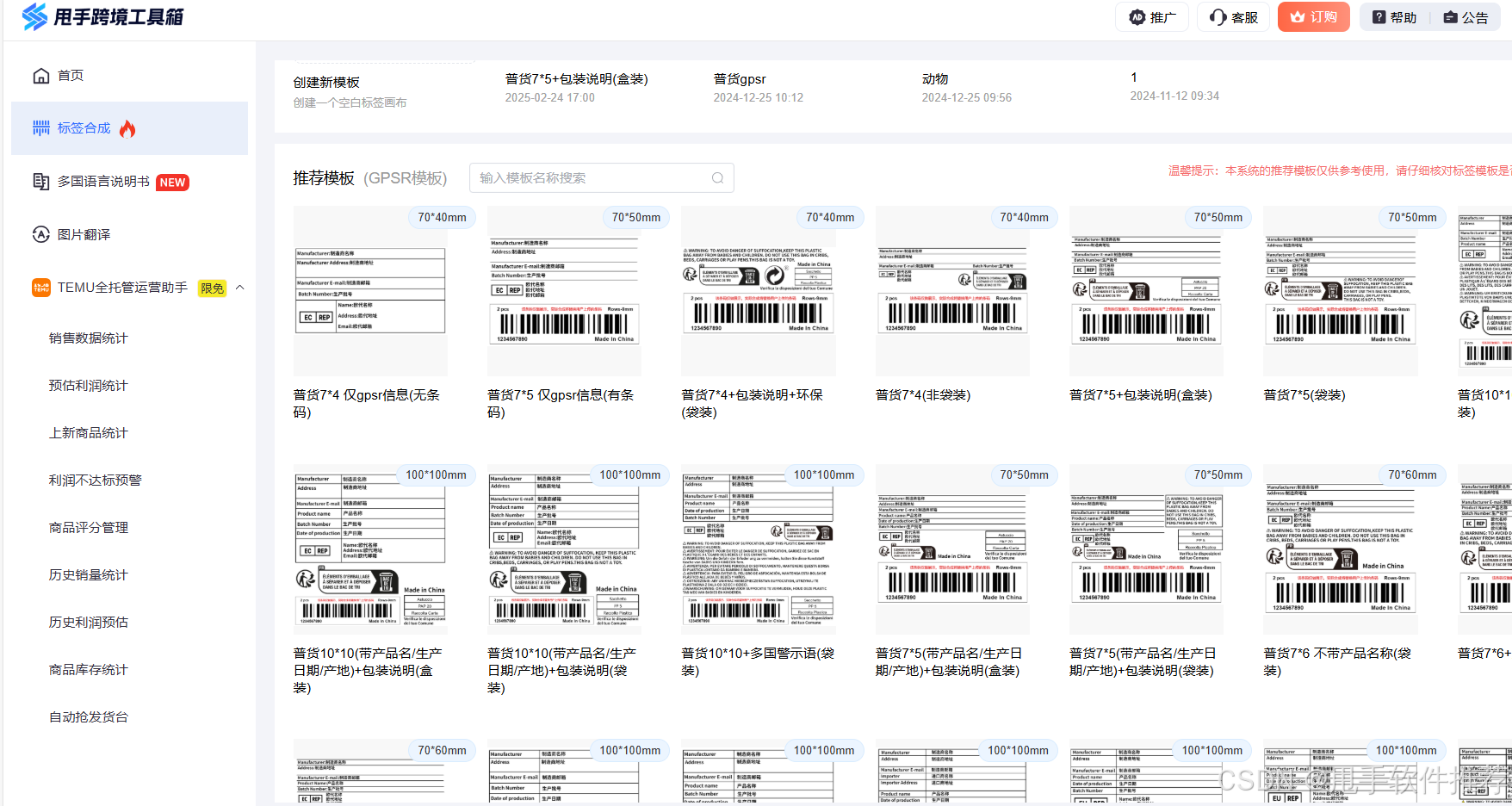Select the 普货7*5 仅gpsr信息(有条码) template thumbnail
The height and width of the screenshot is (806, 1512).
pos(564,291)
